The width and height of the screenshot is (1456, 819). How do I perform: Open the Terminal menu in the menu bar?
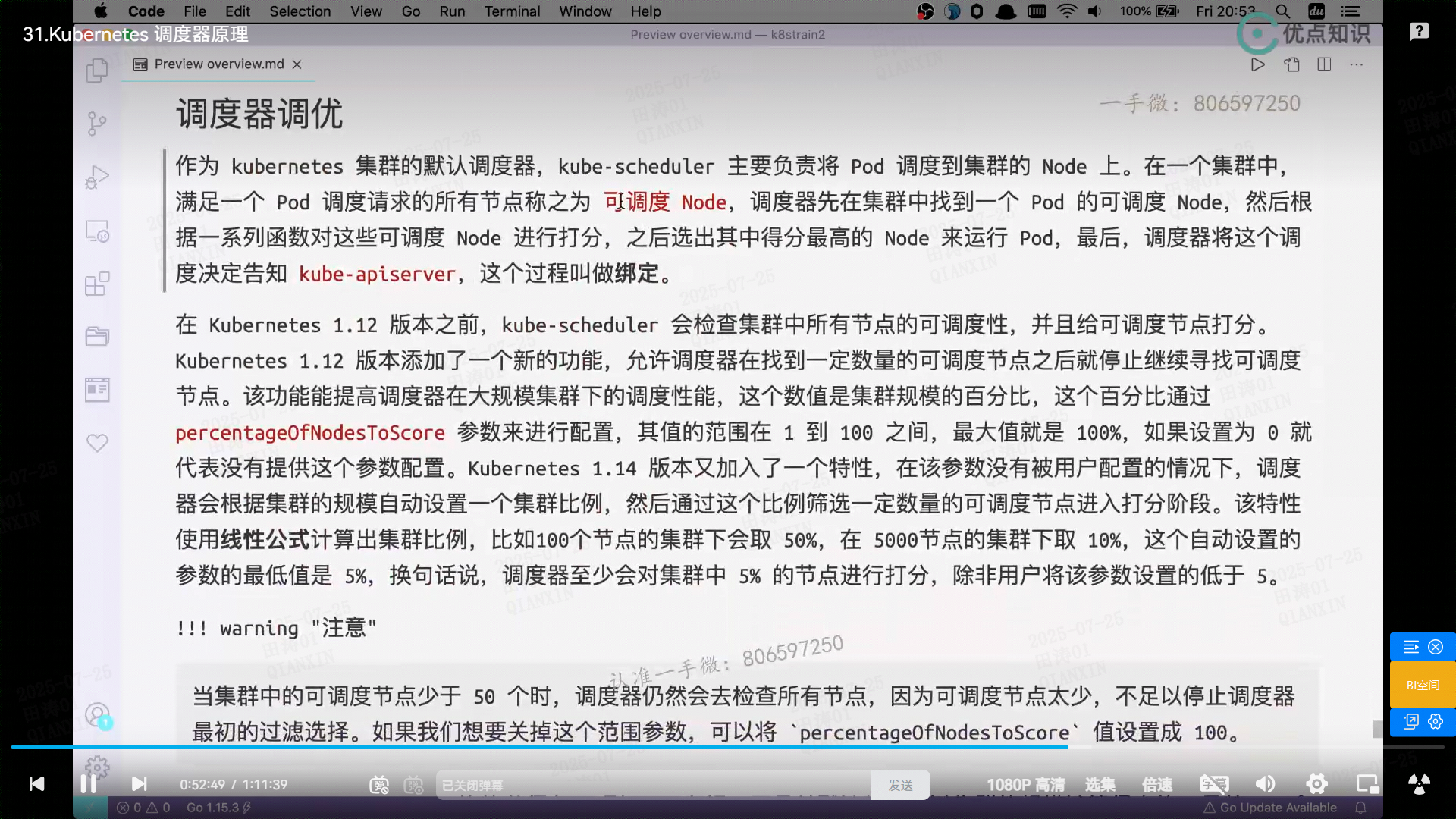pos(512,11)
